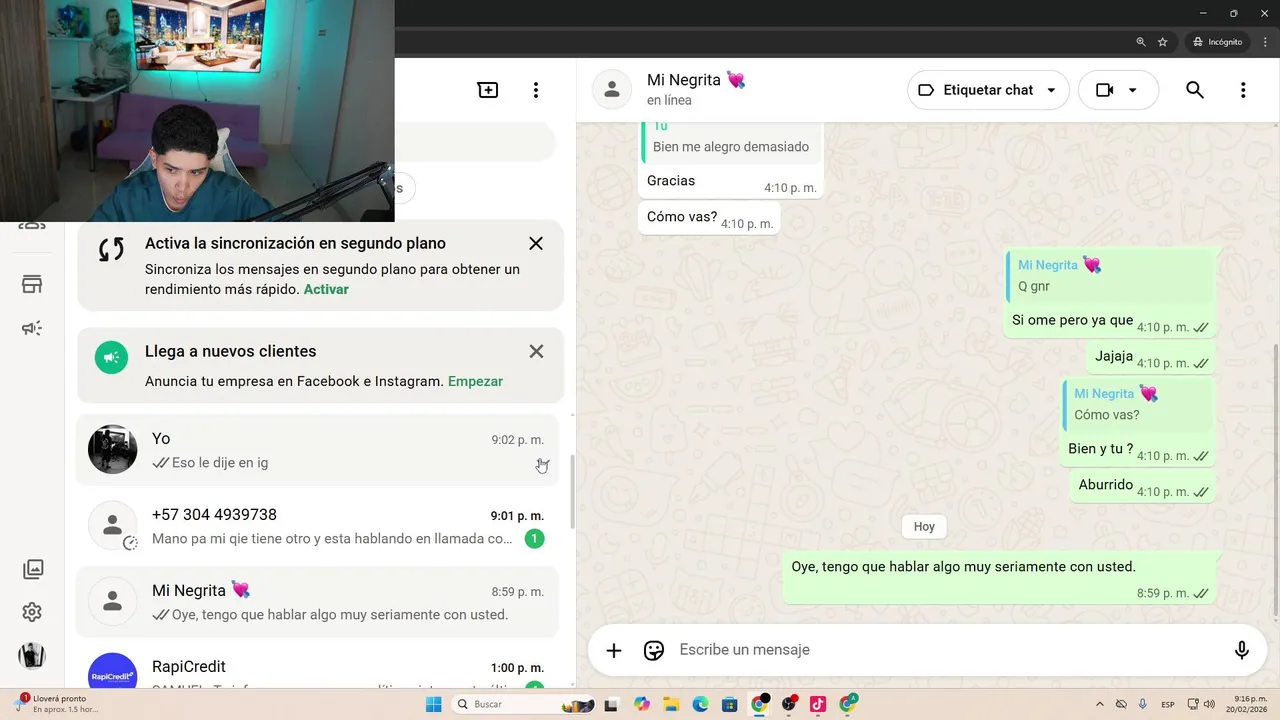Viewport: 1280px width, 720px height.
Task: Click the Oye, tengo que hablar message
Action: tap(1000, 578)
